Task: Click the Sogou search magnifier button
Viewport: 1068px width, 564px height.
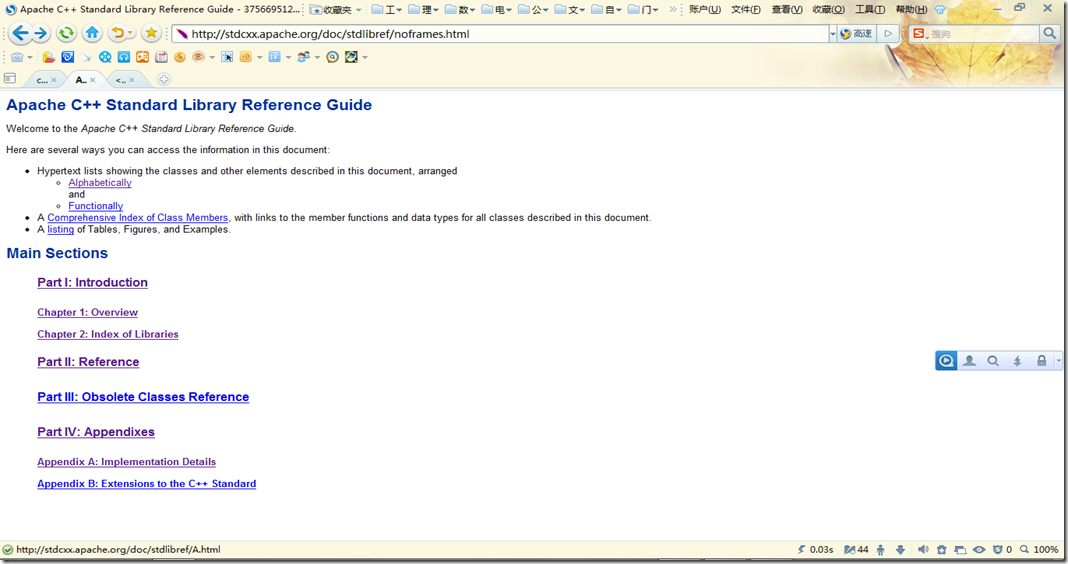Action: click(1049, 33)
